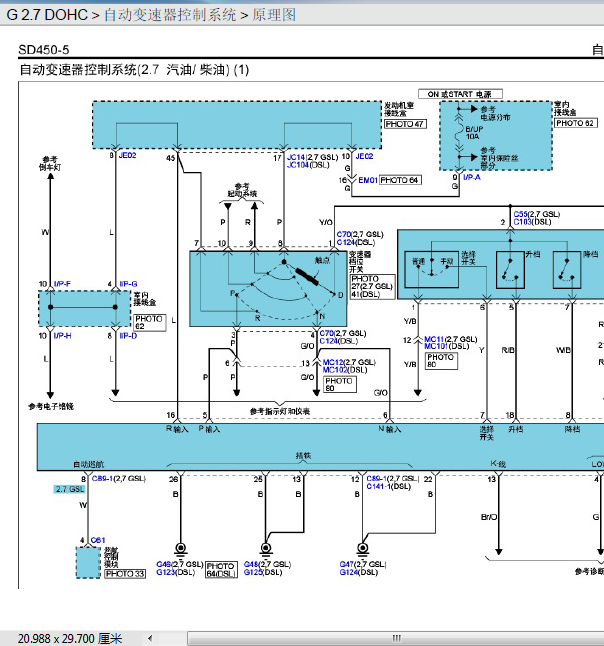Open the I/P-F connector link
604x646 pixels.
[62, 284]
